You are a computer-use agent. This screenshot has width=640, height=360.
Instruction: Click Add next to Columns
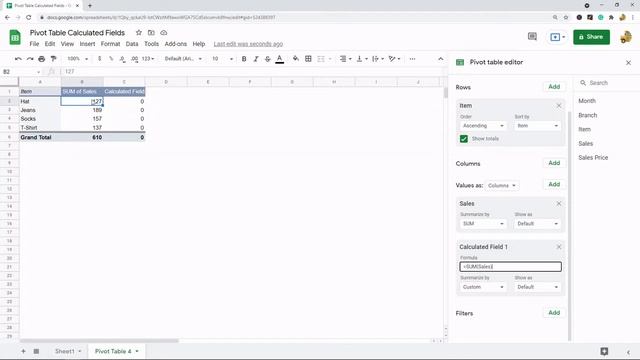point(554,163)
